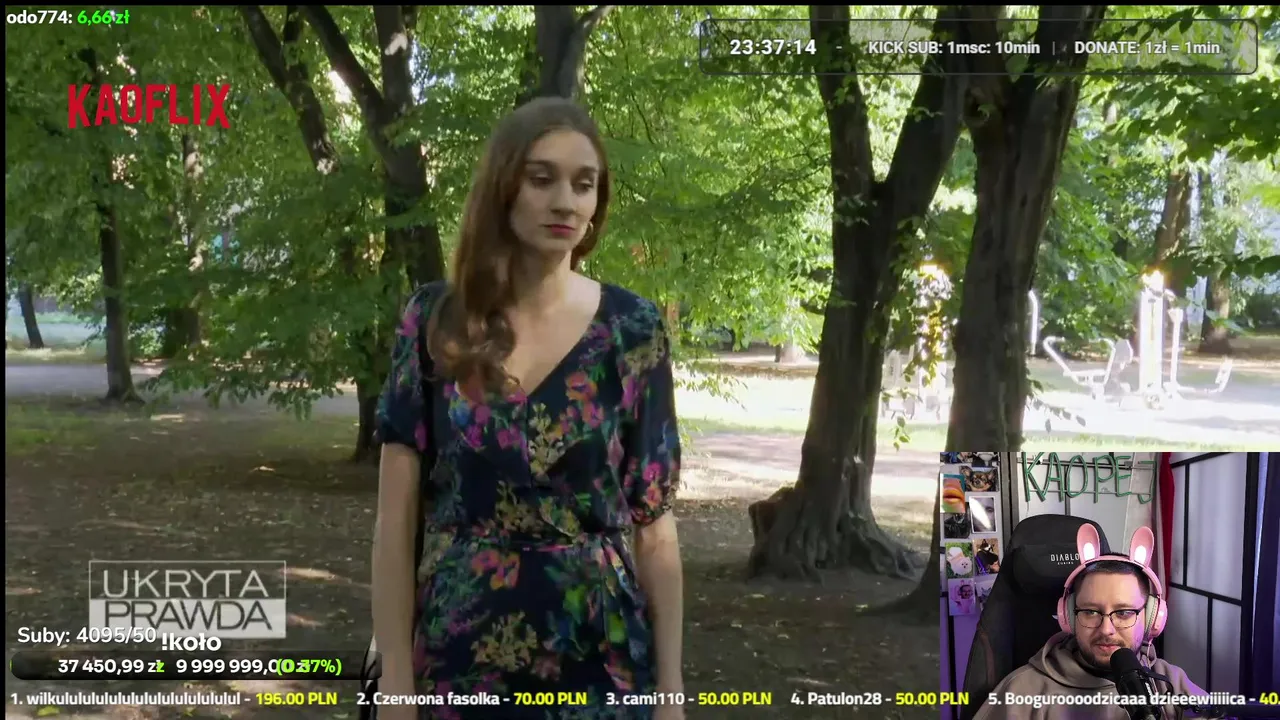This screenshot has height=720, width=1280.
Task: Click the 23:37:14 countdown timer
Action: [772, 47]
